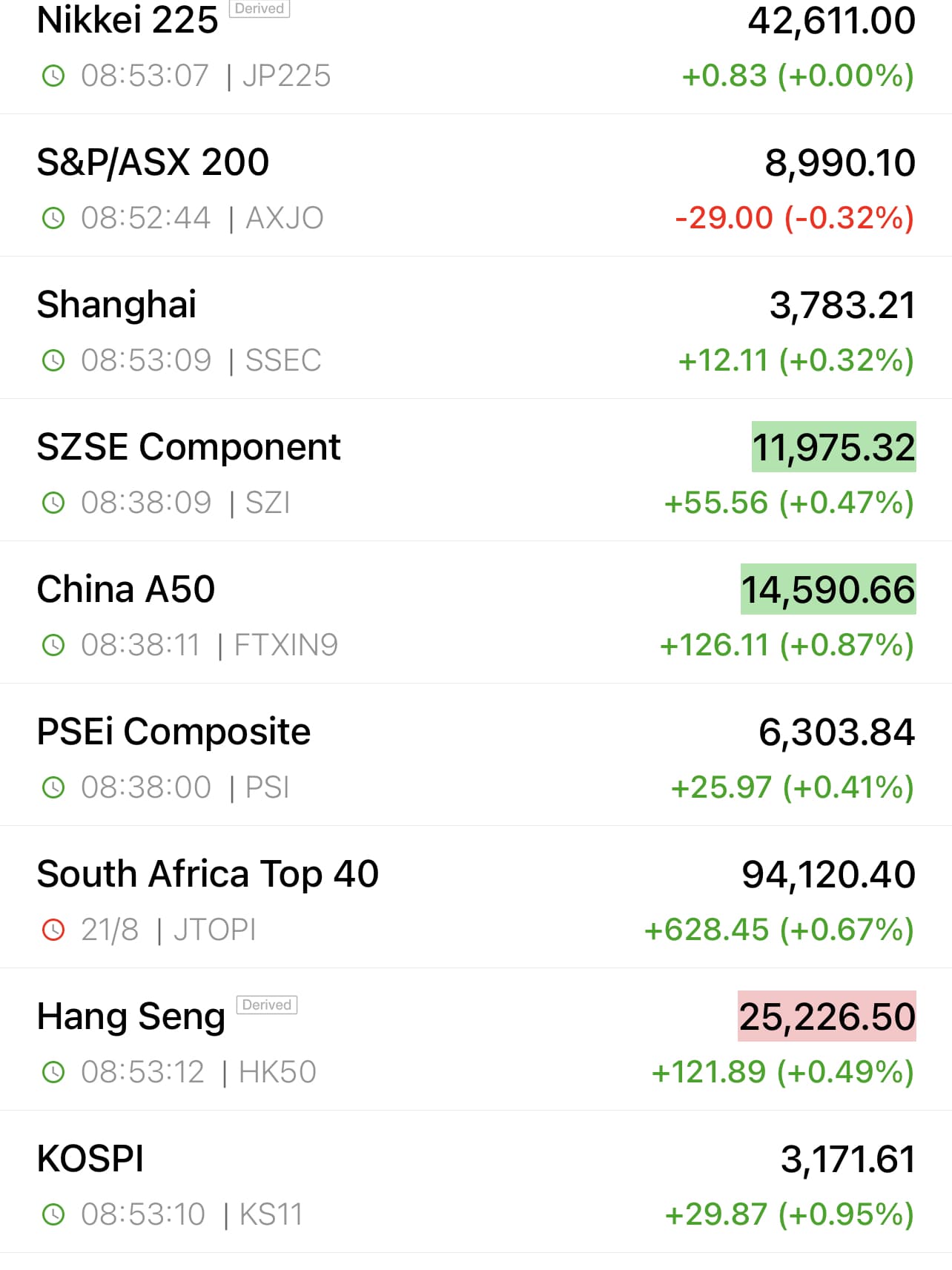Tap the clock icon beside FTXIN9
This screenshot has width=952, height=1270.
53,645
